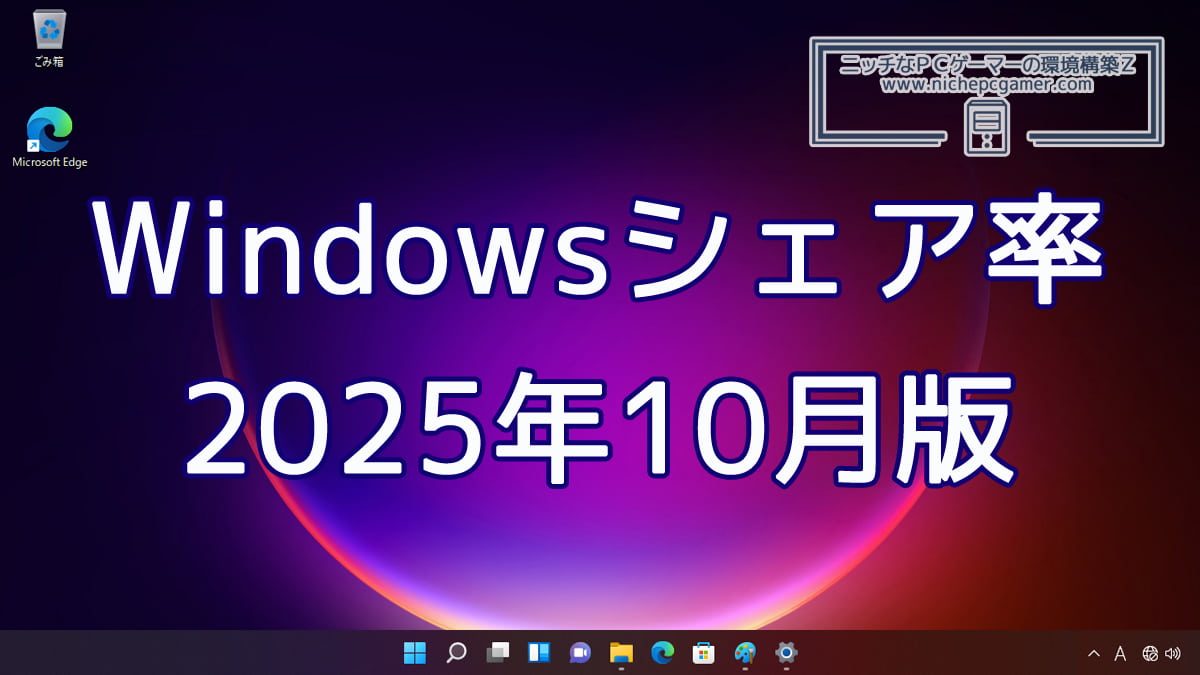Open Windows Search from the taskbar
Screen dimensions: 1200x675
pyautogui.click(x=456, y=653)
